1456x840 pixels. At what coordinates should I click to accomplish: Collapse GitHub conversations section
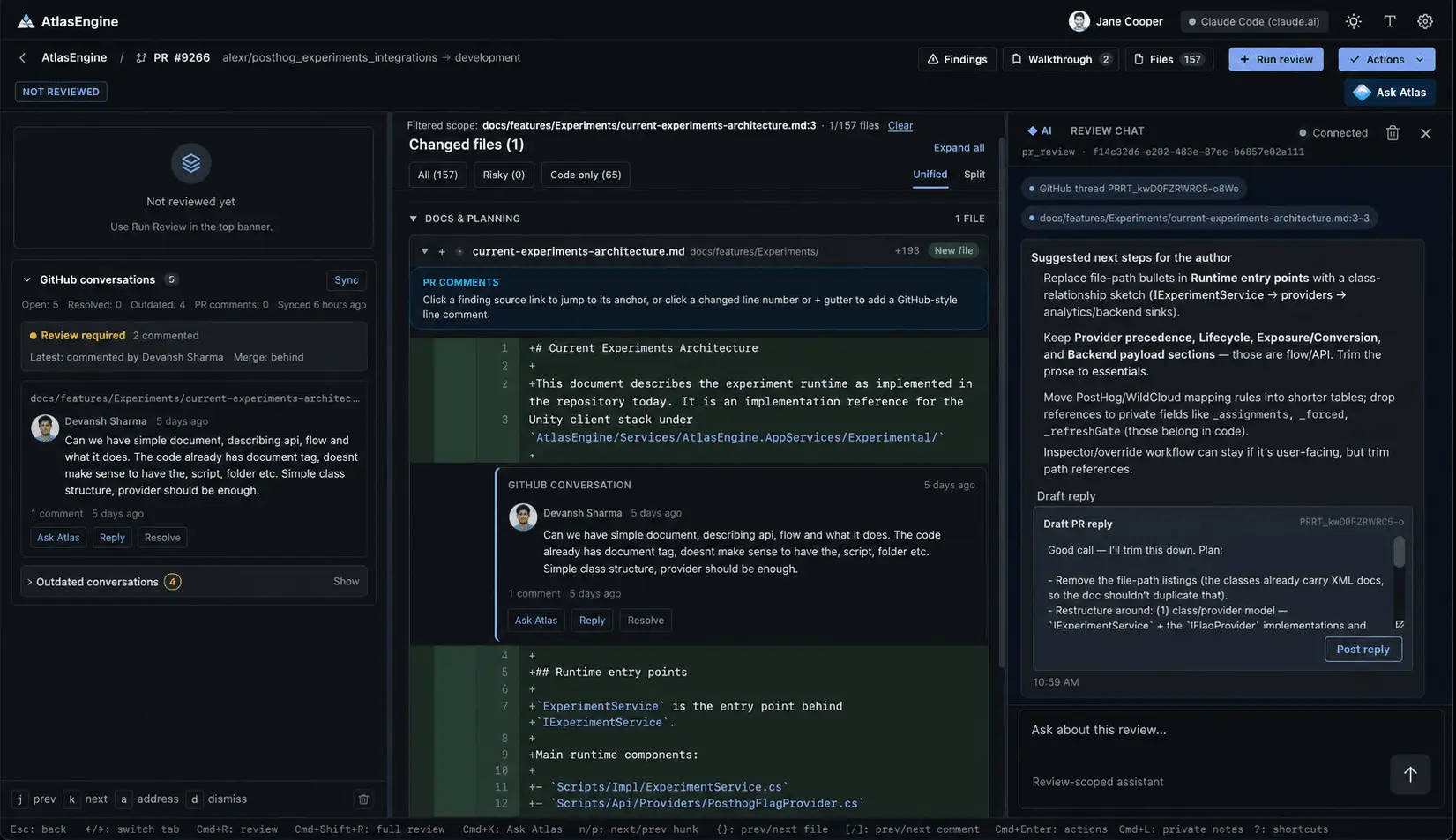[27, 279]
